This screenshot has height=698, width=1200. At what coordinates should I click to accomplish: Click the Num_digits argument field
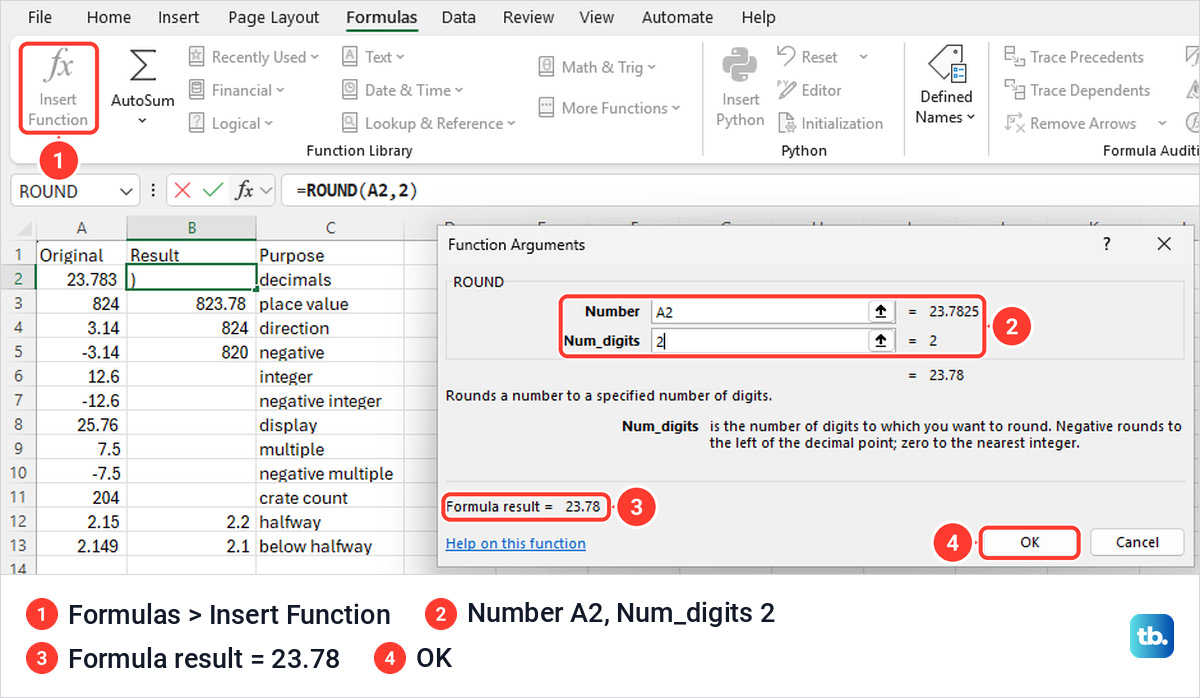pyautogui.click(x=760, y=341)
